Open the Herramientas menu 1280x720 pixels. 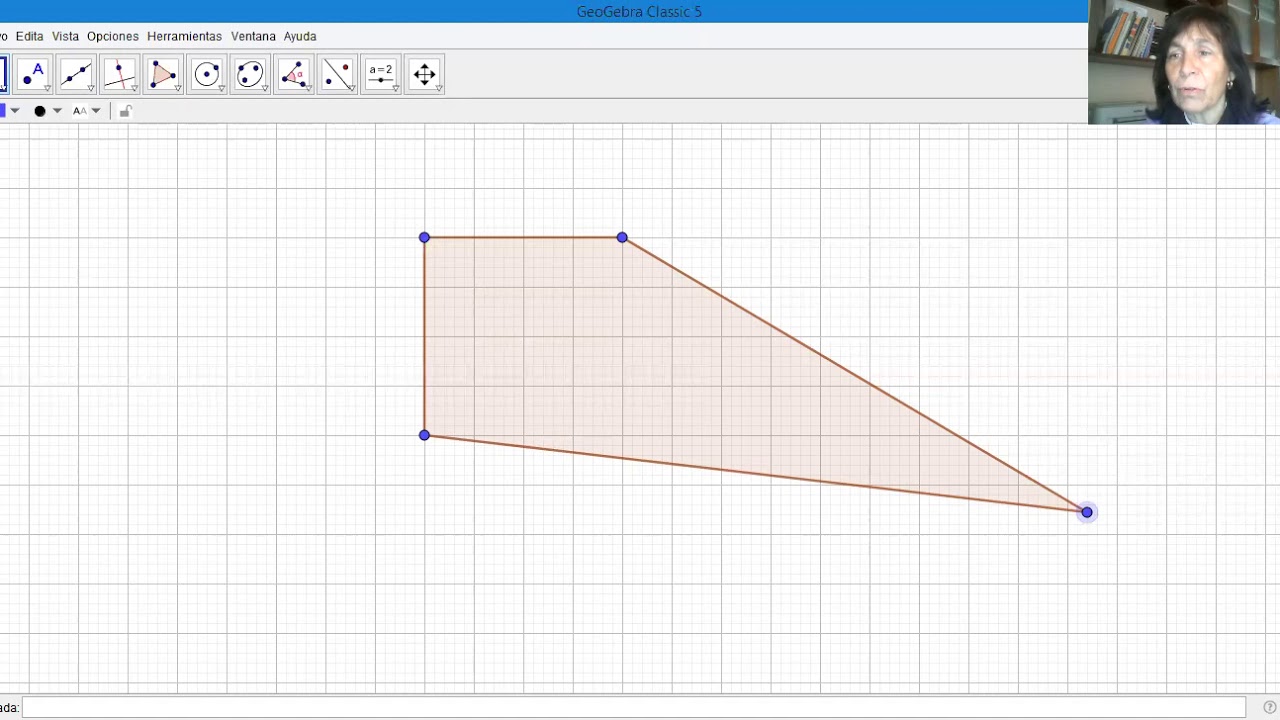[184, 36]
